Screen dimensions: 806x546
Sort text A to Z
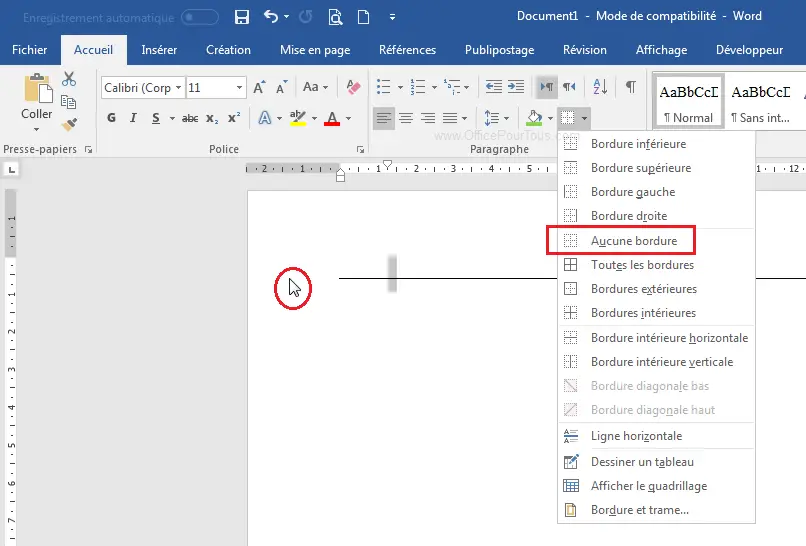click(x=600, y=87)
